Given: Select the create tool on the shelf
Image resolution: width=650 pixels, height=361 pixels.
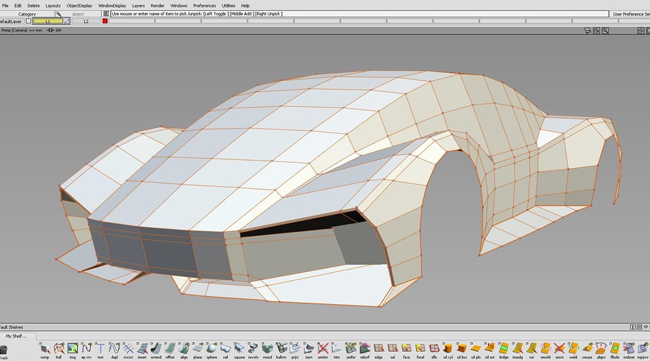Looking at the screenshot, I should click(587, 351).
